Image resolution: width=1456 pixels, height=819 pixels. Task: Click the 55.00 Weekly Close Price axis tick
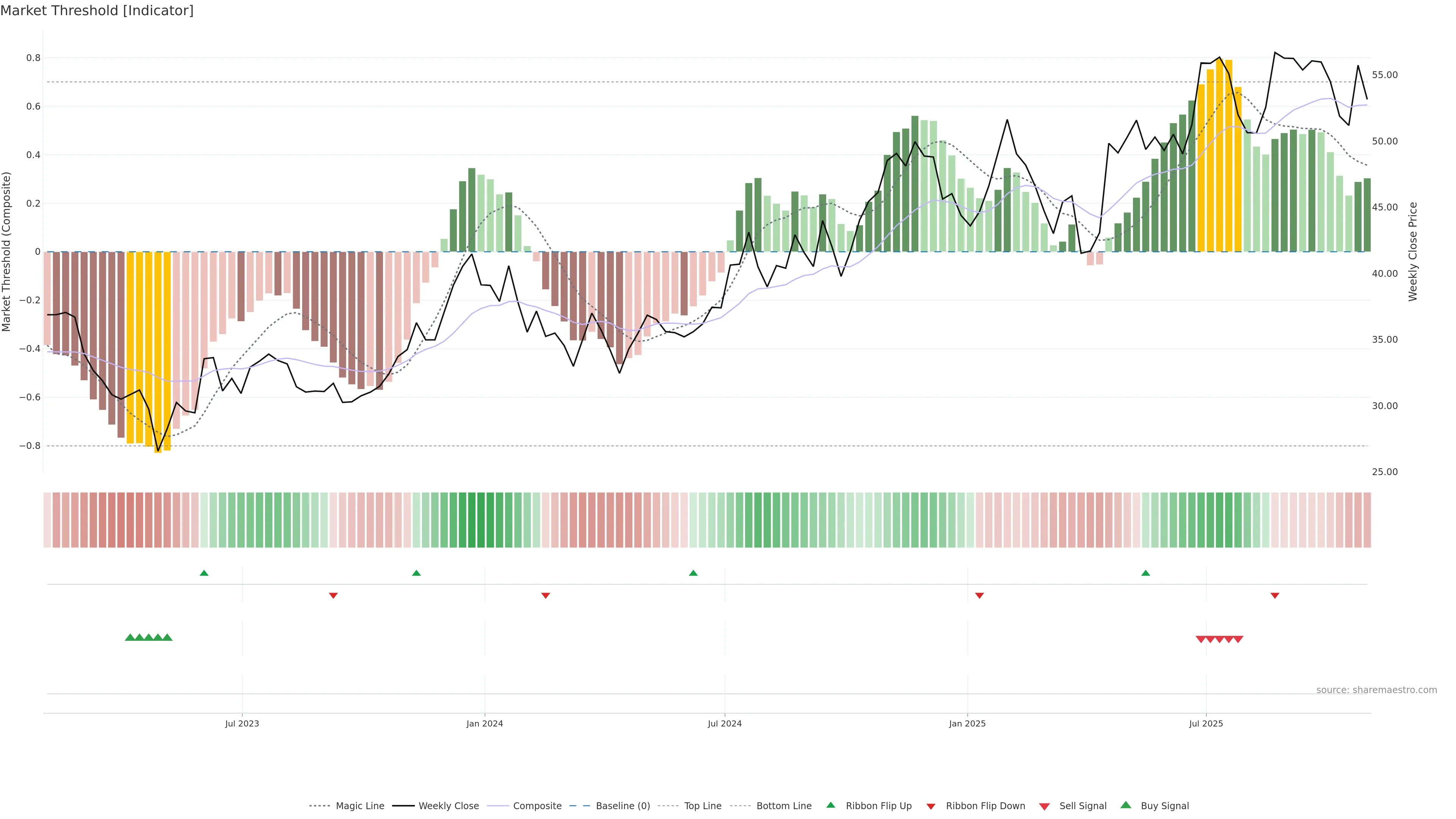tap(1384, 75)
